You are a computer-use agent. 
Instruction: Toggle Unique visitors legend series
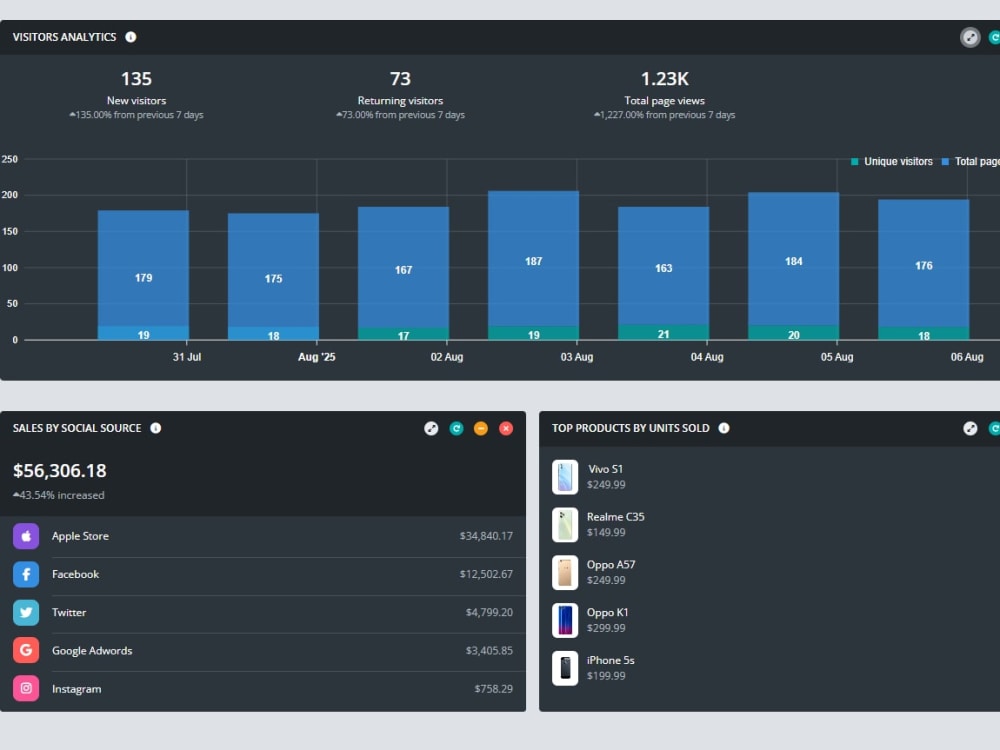(x=892, y=161)
